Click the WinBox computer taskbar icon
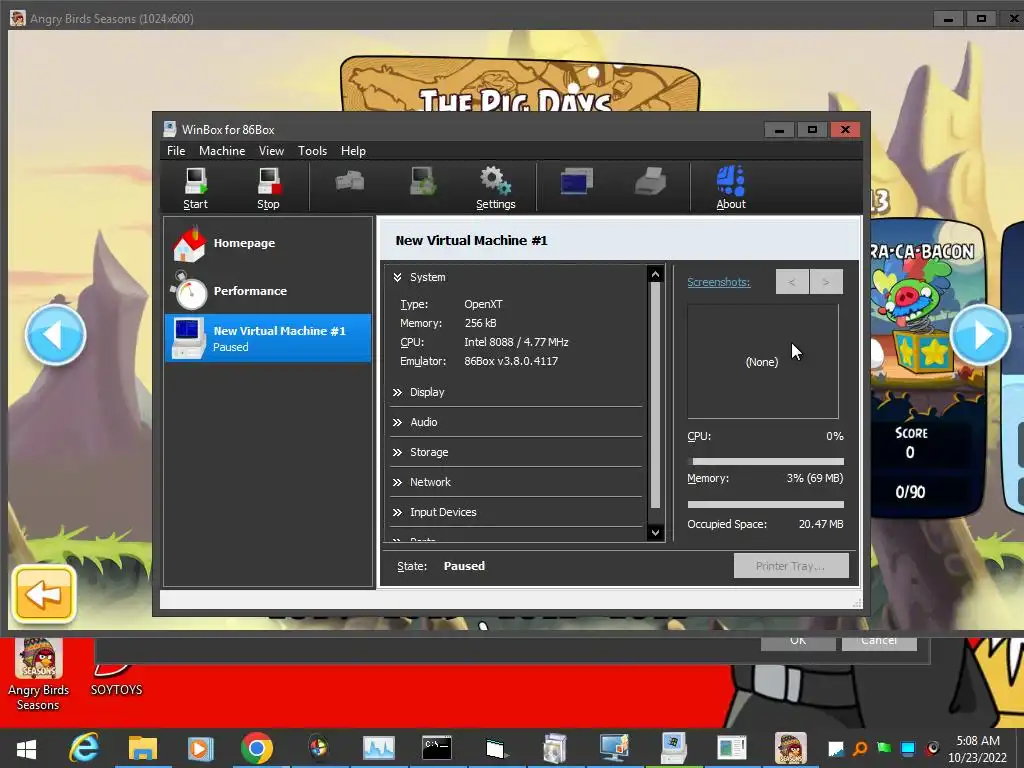1024x768 pixels. click(x=673, y=748)
